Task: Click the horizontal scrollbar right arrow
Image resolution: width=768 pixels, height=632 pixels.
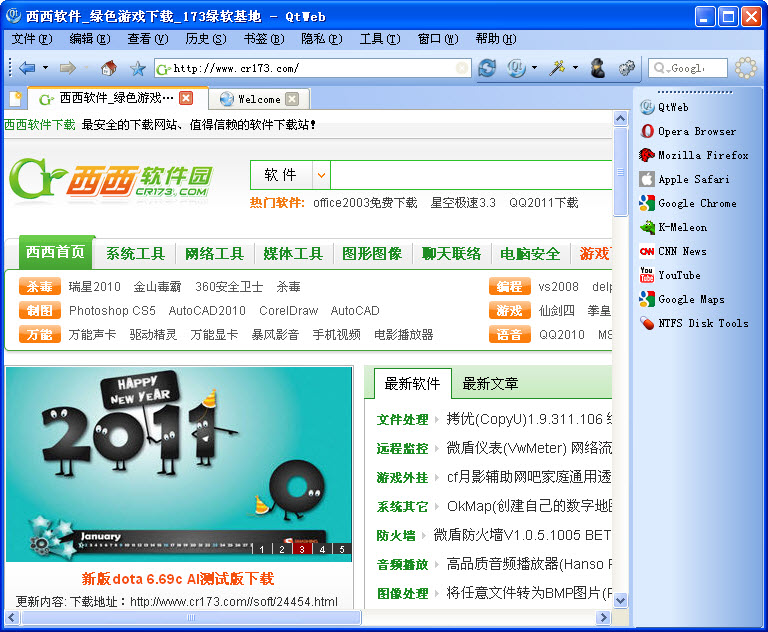Action: pos(603,617)
